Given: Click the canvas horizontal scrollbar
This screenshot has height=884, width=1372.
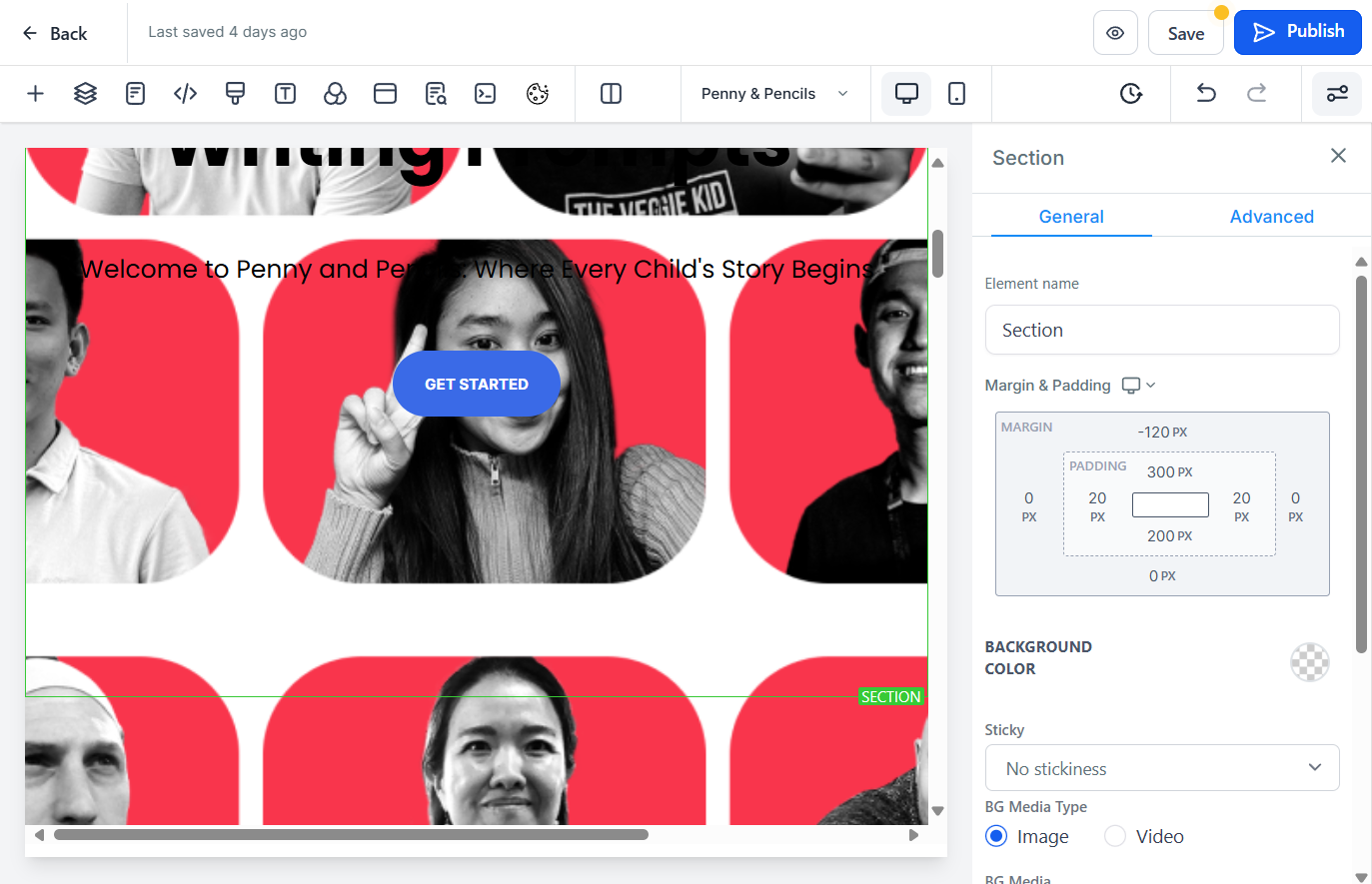Looking at the screenshot, I should click(x=351, y=835).
